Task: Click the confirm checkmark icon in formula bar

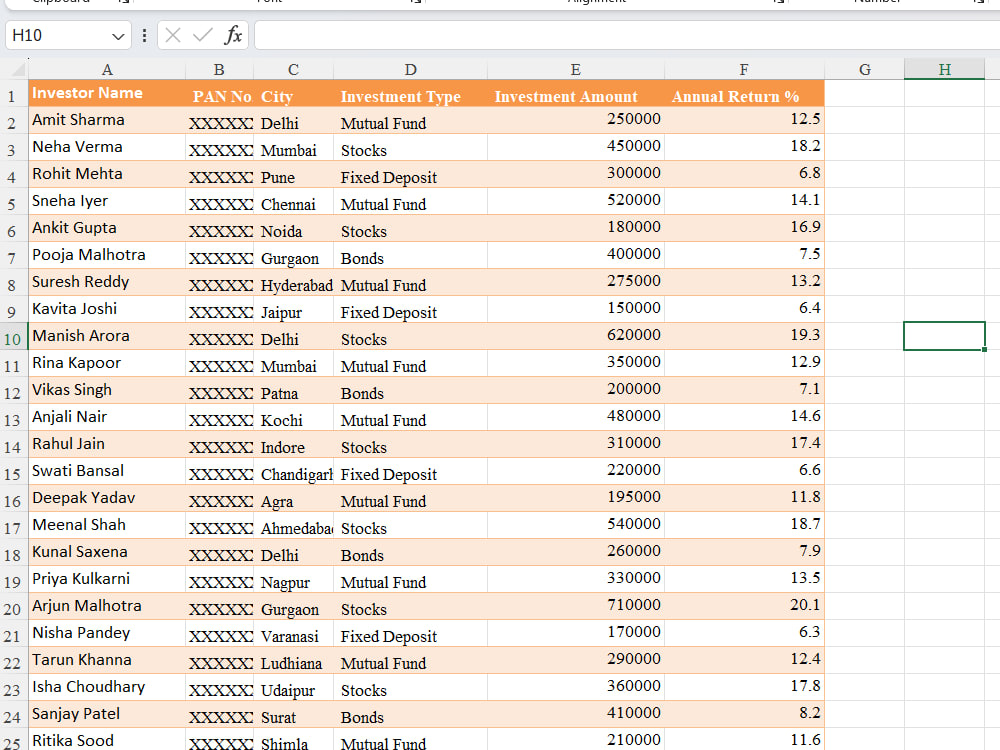Action: click(x=203, y=35)
